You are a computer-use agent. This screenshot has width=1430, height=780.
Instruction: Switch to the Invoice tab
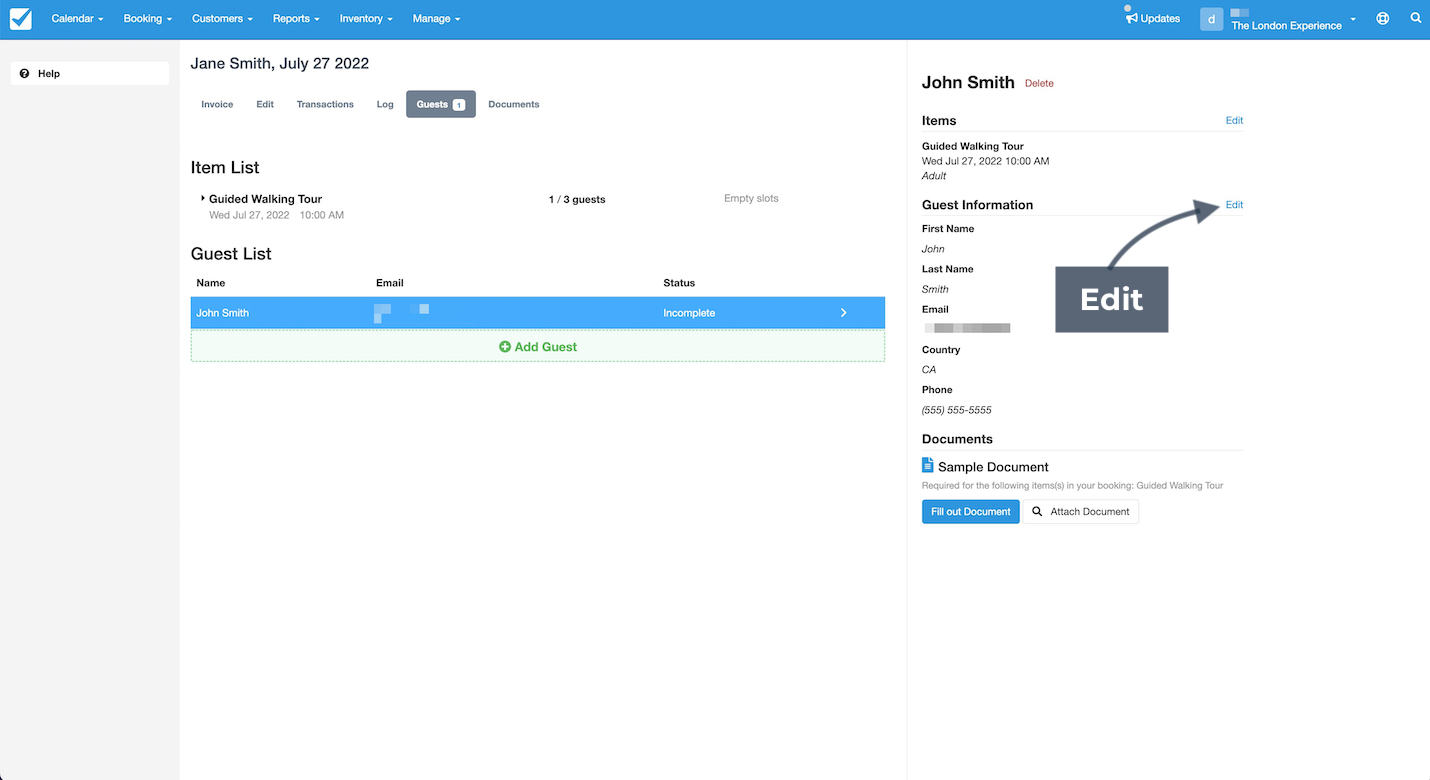[217, 104]
